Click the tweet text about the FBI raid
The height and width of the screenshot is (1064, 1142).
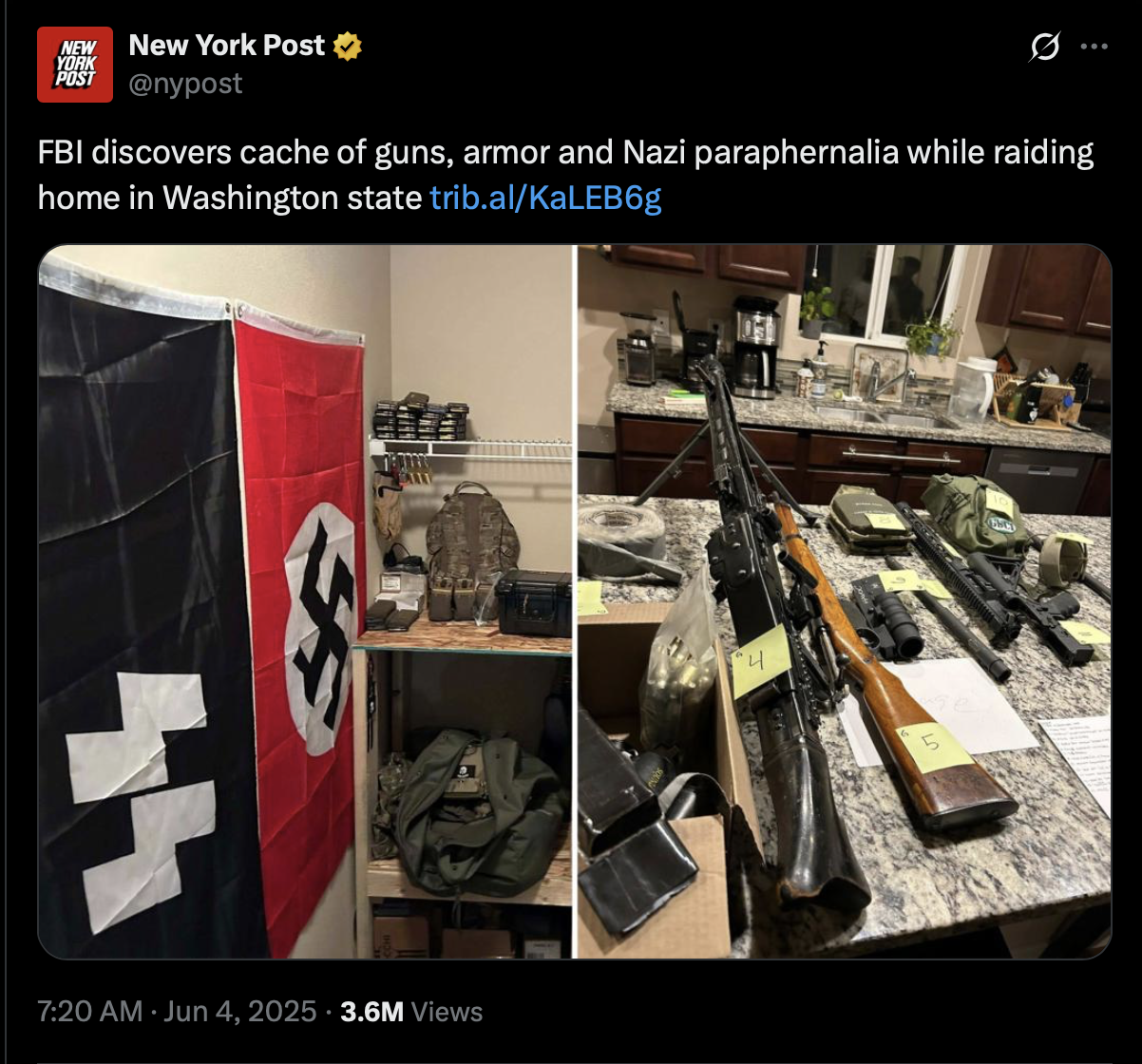pos(566,175)
